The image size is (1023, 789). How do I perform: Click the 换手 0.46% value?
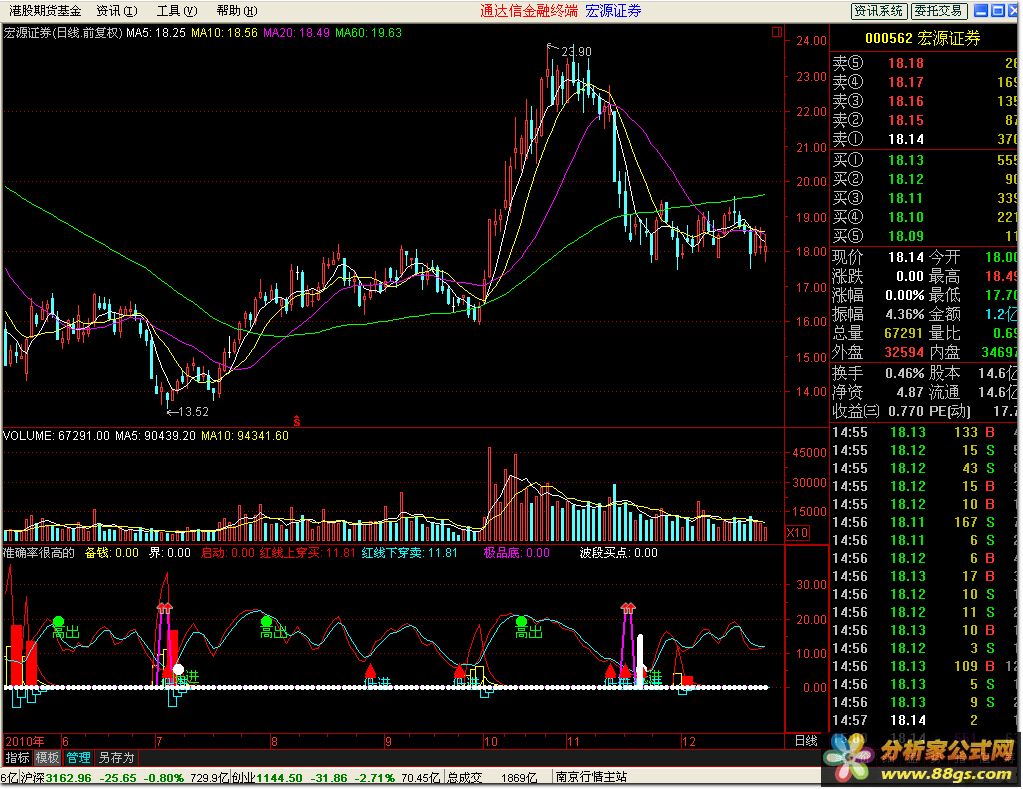coord(904,373)
